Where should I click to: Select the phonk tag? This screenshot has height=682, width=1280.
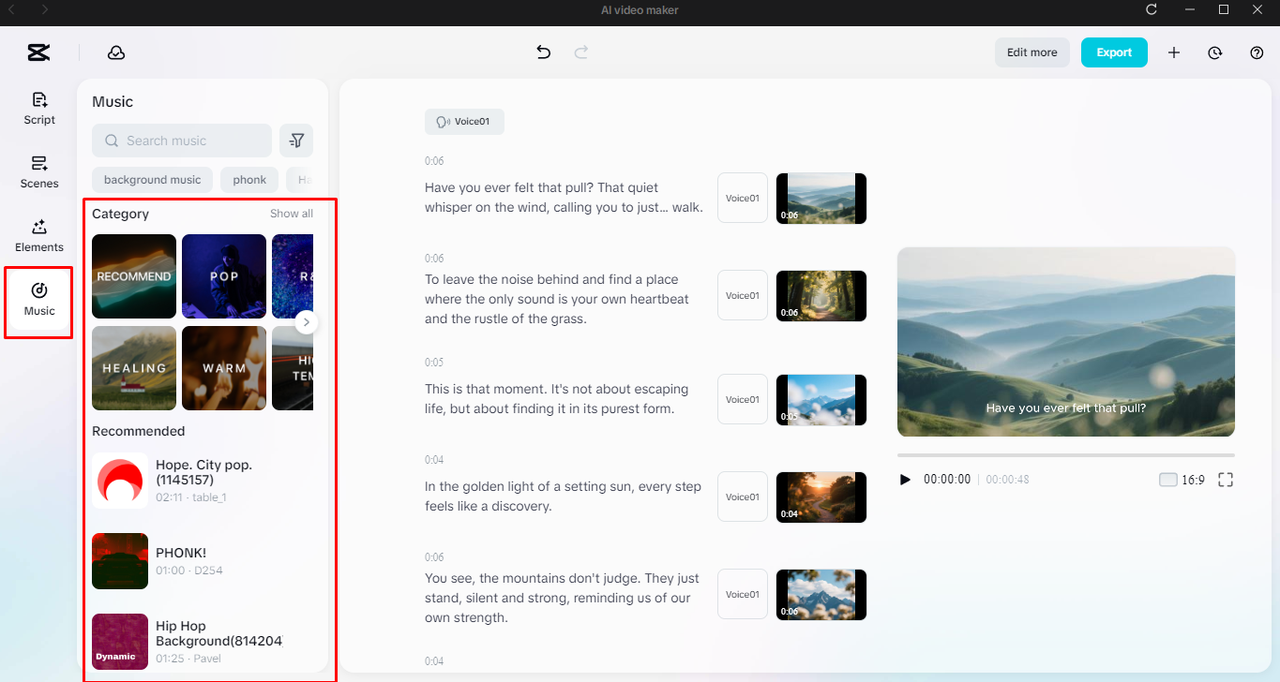click(248, 179)
